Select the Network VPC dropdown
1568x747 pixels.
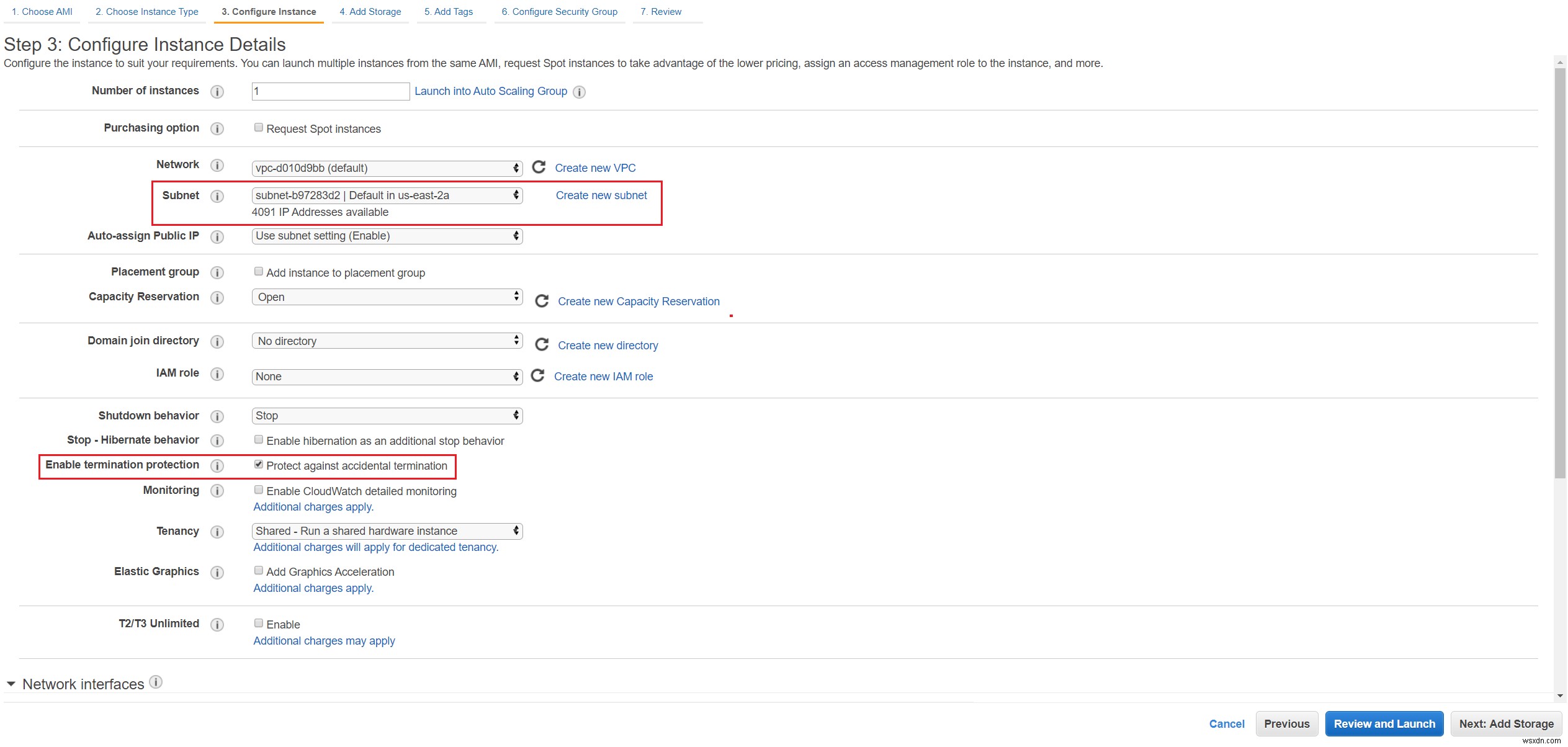point(386,167)
